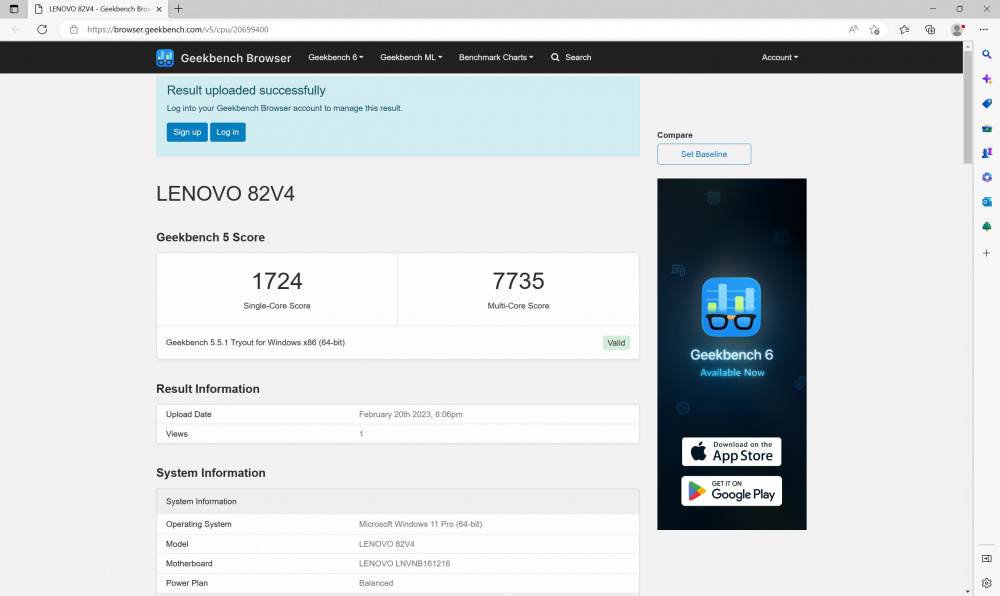Toggle the sidebar hide button icon
Screen dimensions: 1000x596
tap(987, 558)
